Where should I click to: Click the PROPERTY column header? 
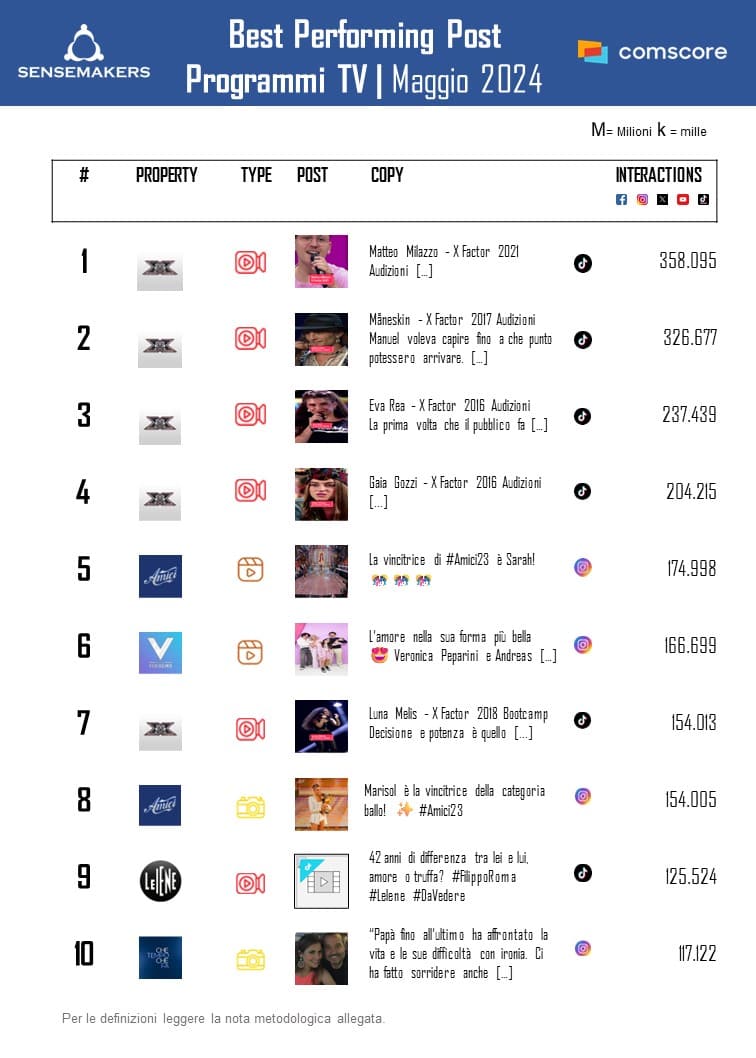pos(166,175)
